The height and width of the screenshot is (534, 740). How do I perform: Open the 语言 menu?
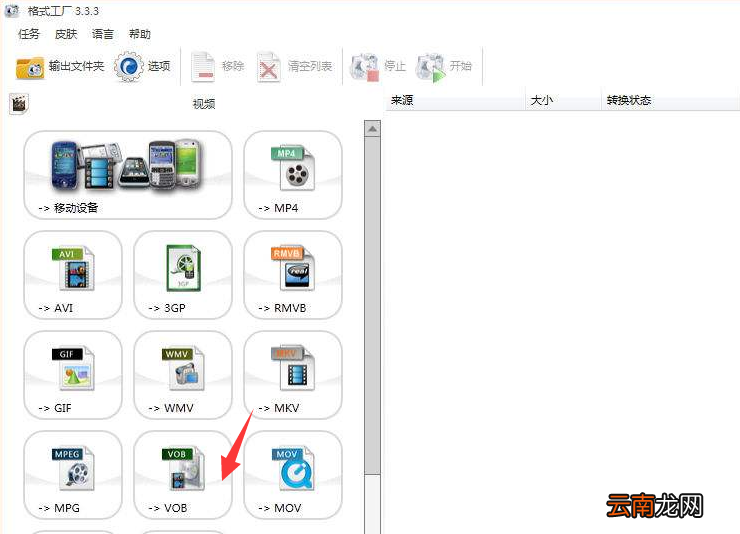(x=103, y=34)
